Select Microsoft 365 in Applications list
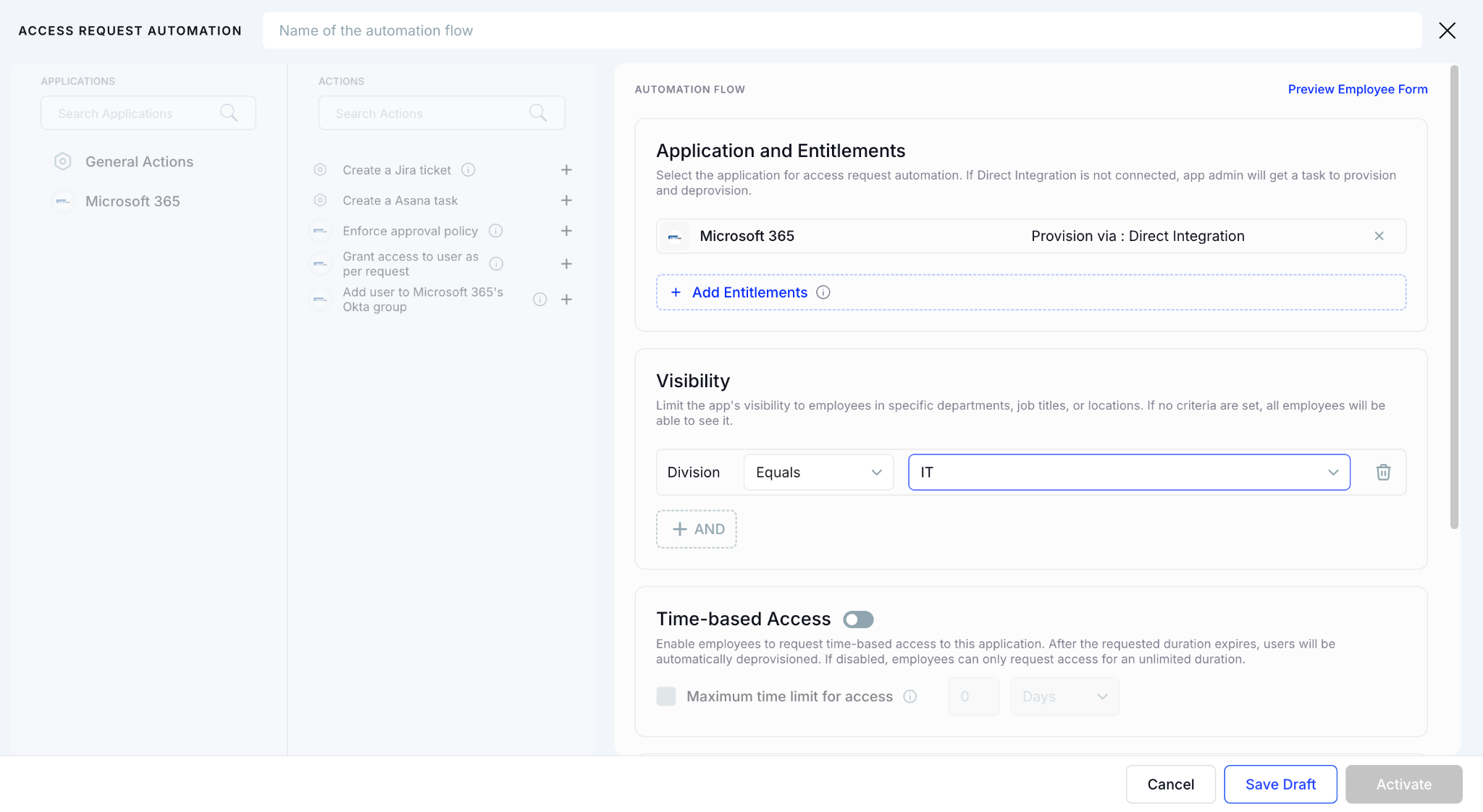This screenshot has width=1483, height=812. tap(133, 201)
